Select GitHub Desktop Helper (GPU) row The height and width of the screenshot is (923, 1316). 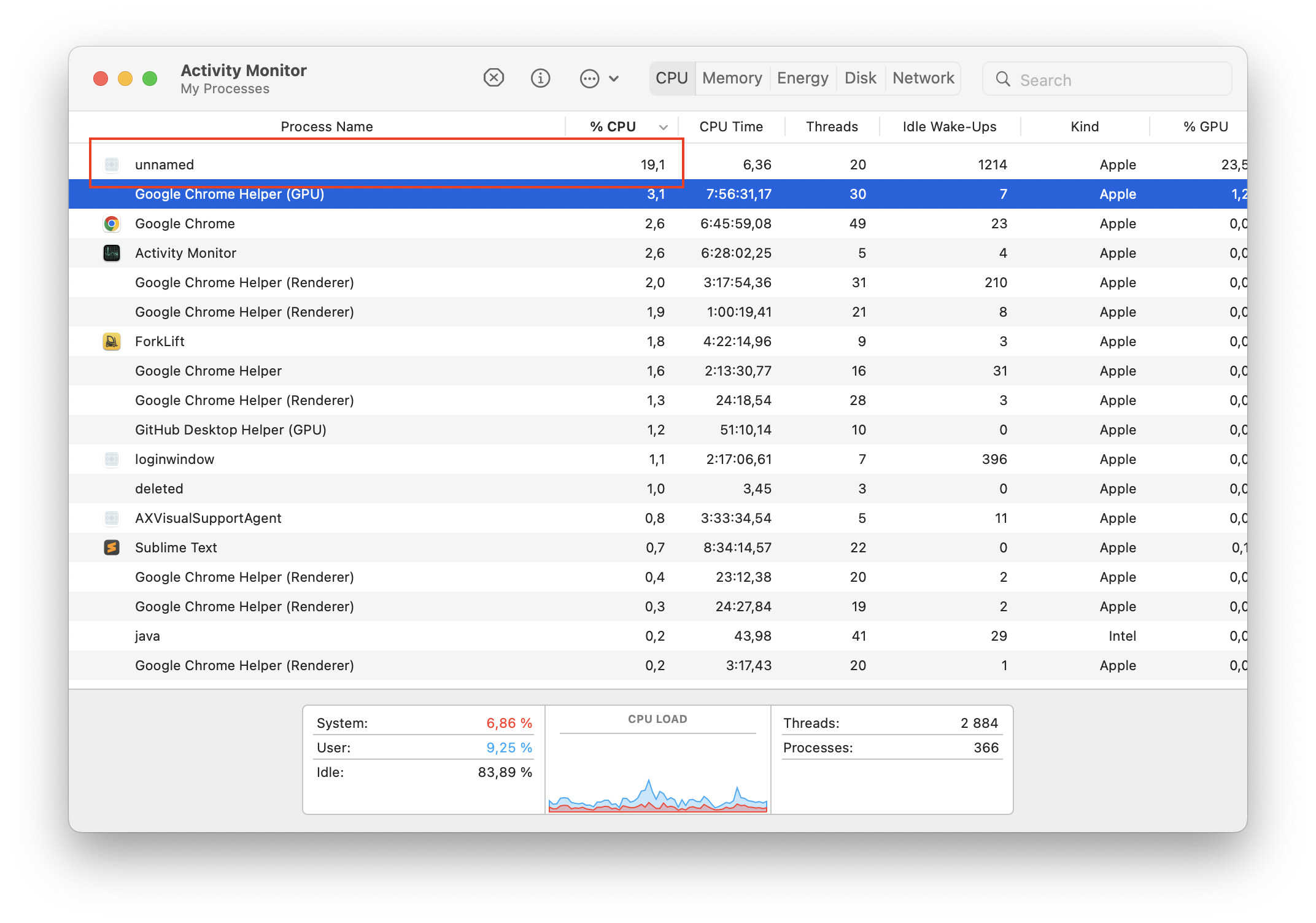pyautogui.click(x=658, y=430)
